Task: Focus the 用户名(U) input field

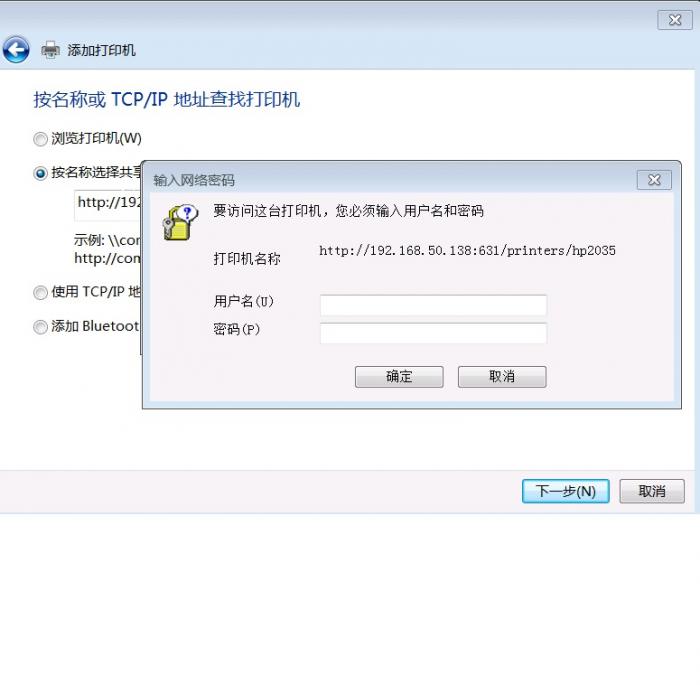Action: pyautogui.click(x=433, y=305)
